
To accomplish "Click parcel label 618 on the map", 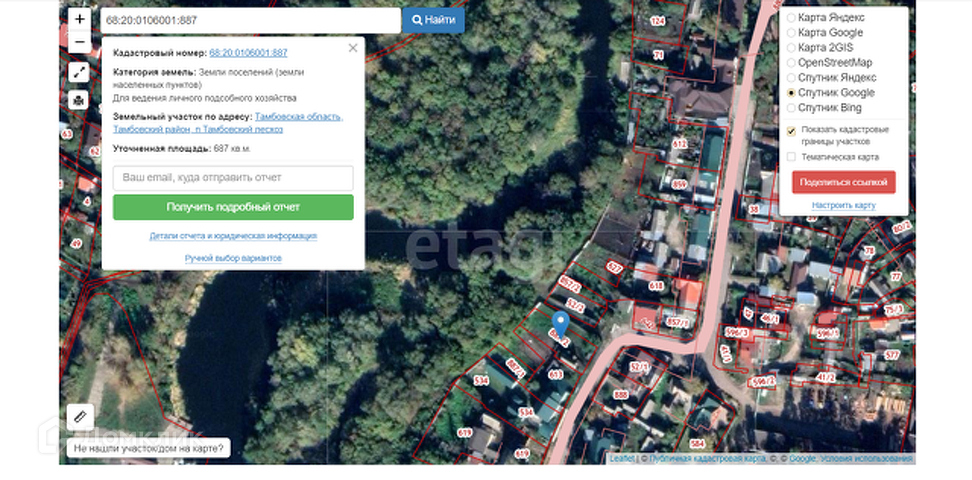I will click(x=656, y=286).
